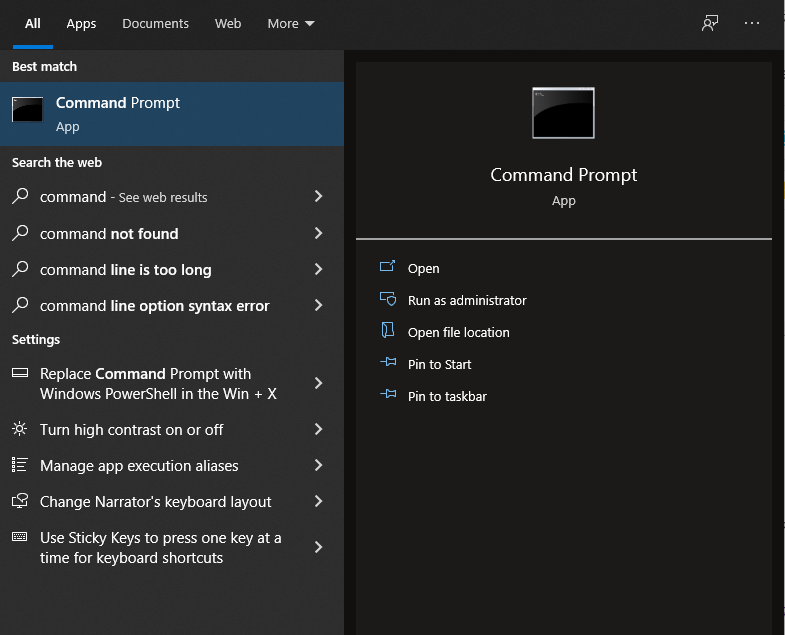
Task: Click the Narrator keyboard layout icon
Action: (20, 501)
